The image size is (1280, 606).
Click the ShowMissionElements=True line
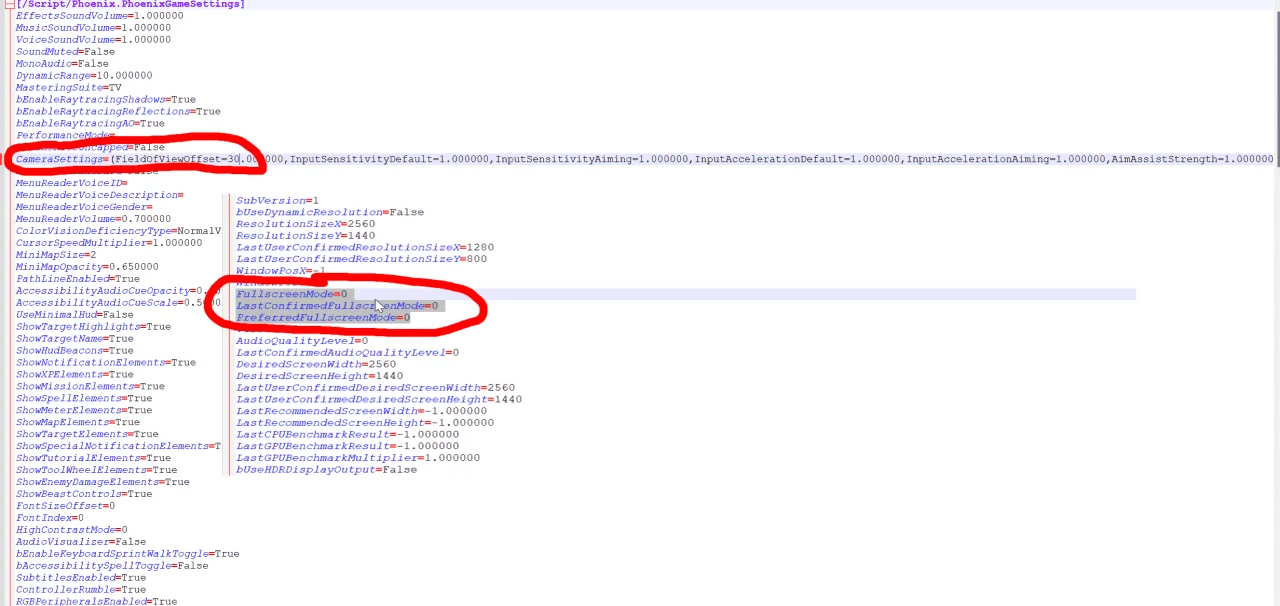90,388
